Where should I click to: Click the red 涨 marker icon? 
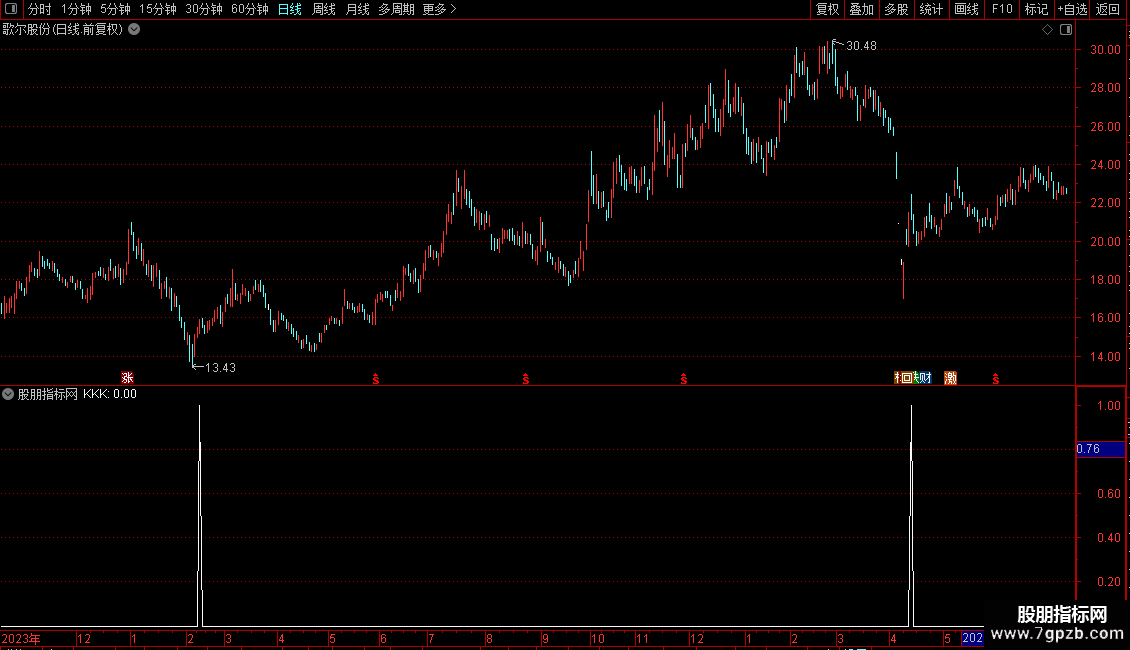pyautogui.click(x=128, y=378)
